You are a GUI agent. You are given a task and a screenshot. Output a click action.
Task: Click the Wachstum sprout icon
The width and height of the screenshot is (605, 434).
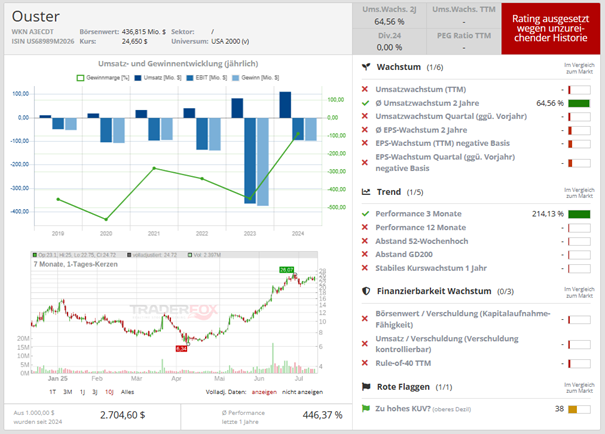coord(366,67)
